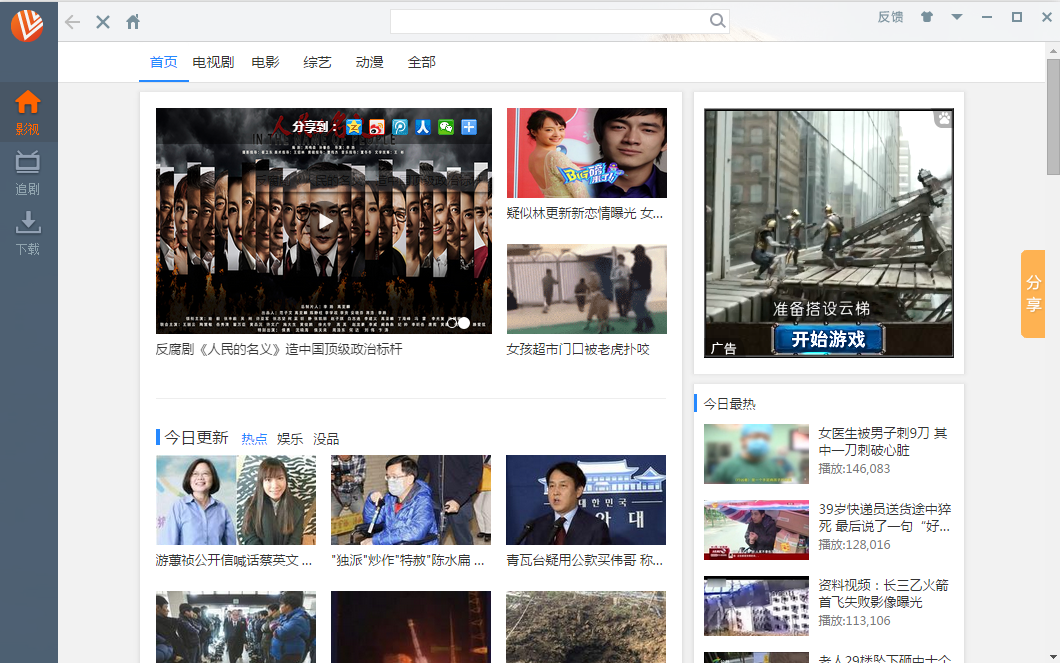Viewport: 1060px width, 663px height.
Task: Expand the main menu dropdown arrow
Action: 957,17
